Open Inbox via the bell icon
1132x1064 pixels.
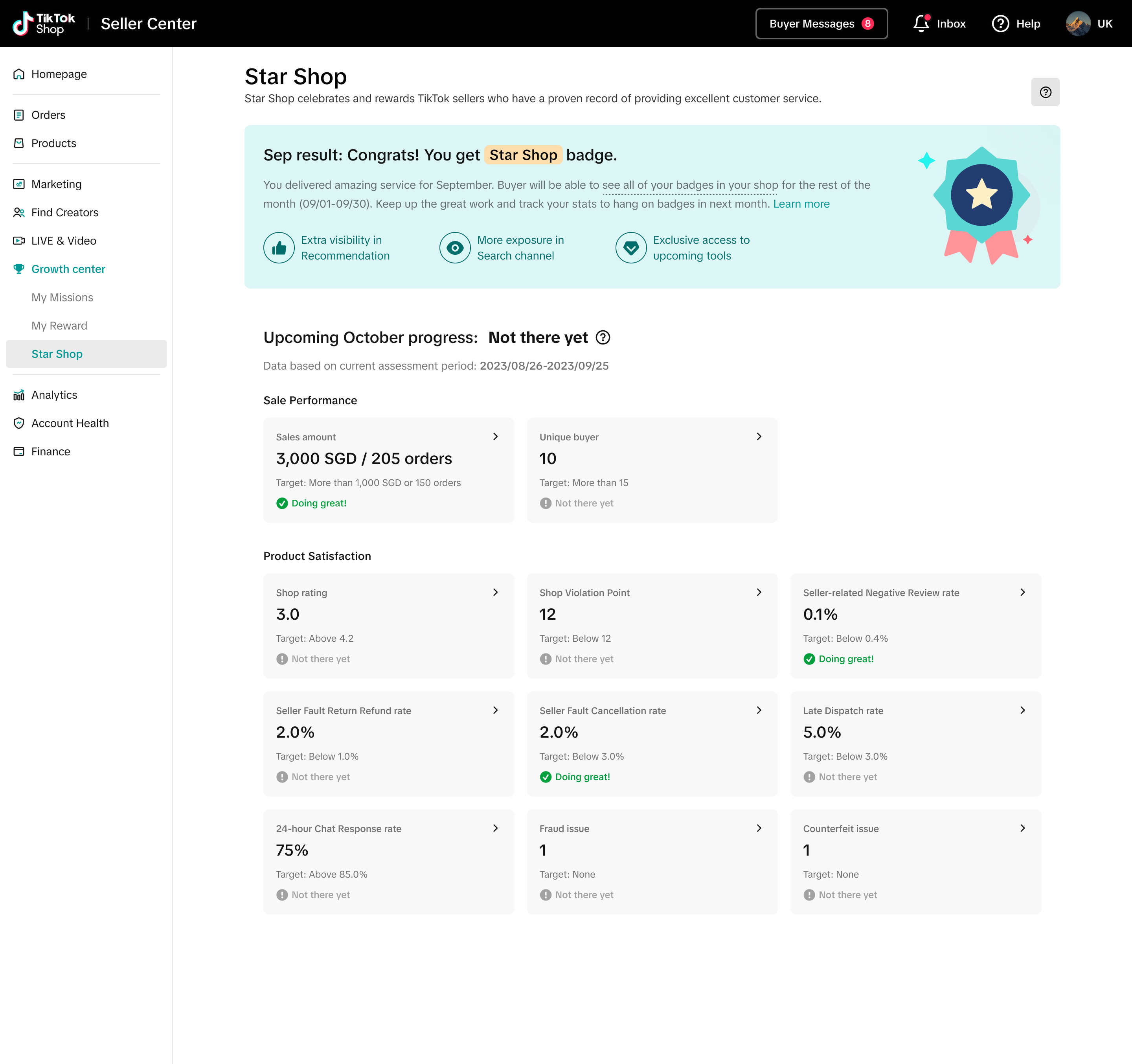click(921, 24)
